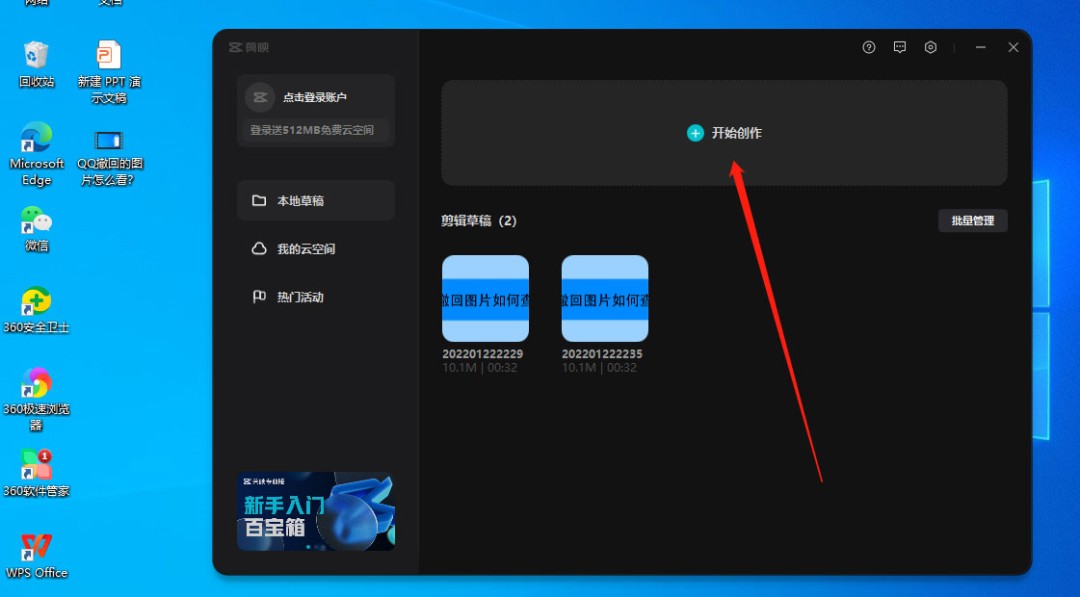This screenshot has width=1080, height=597.
Task: Open the 回收站 desktop icon
Action: pos(36,65)
